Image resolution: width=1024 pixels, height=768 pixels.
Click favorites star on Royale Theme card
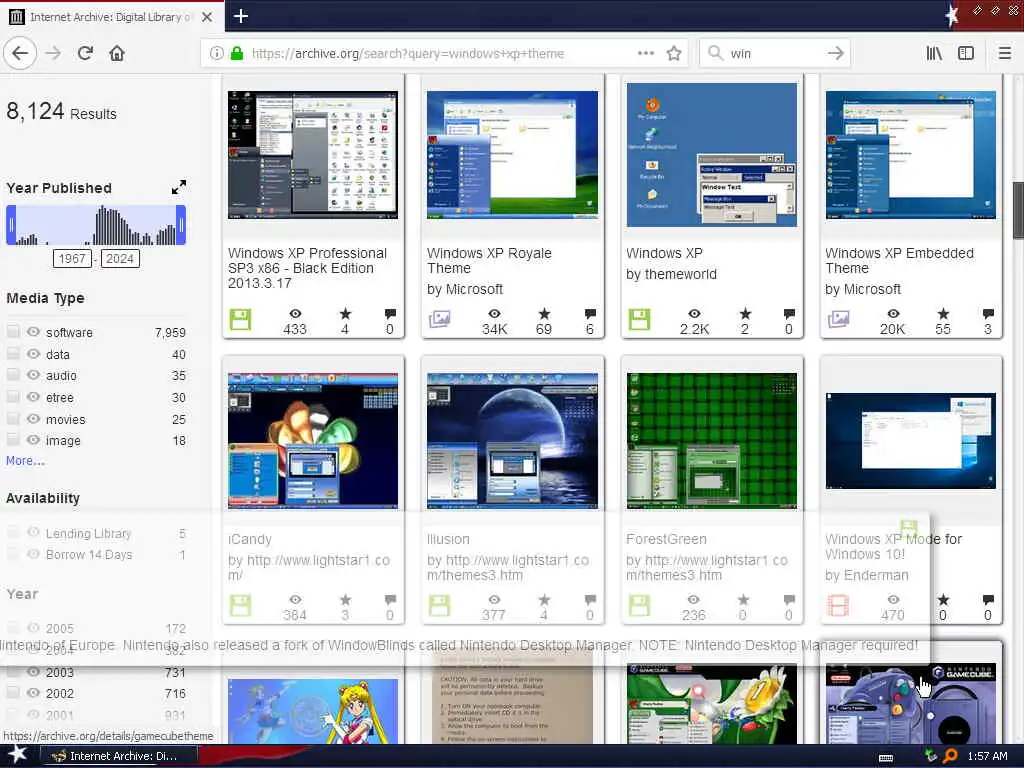coord(543,314)
